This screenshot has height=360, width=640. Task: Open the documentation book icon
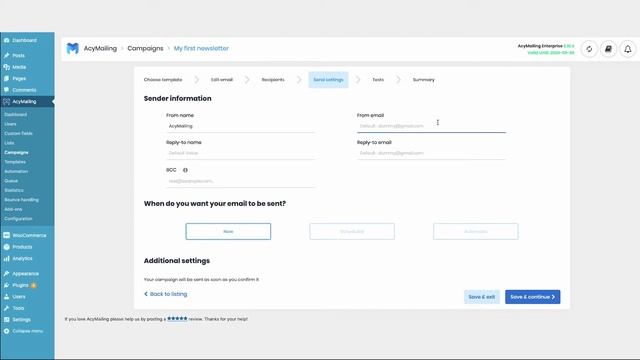point(608,49)
